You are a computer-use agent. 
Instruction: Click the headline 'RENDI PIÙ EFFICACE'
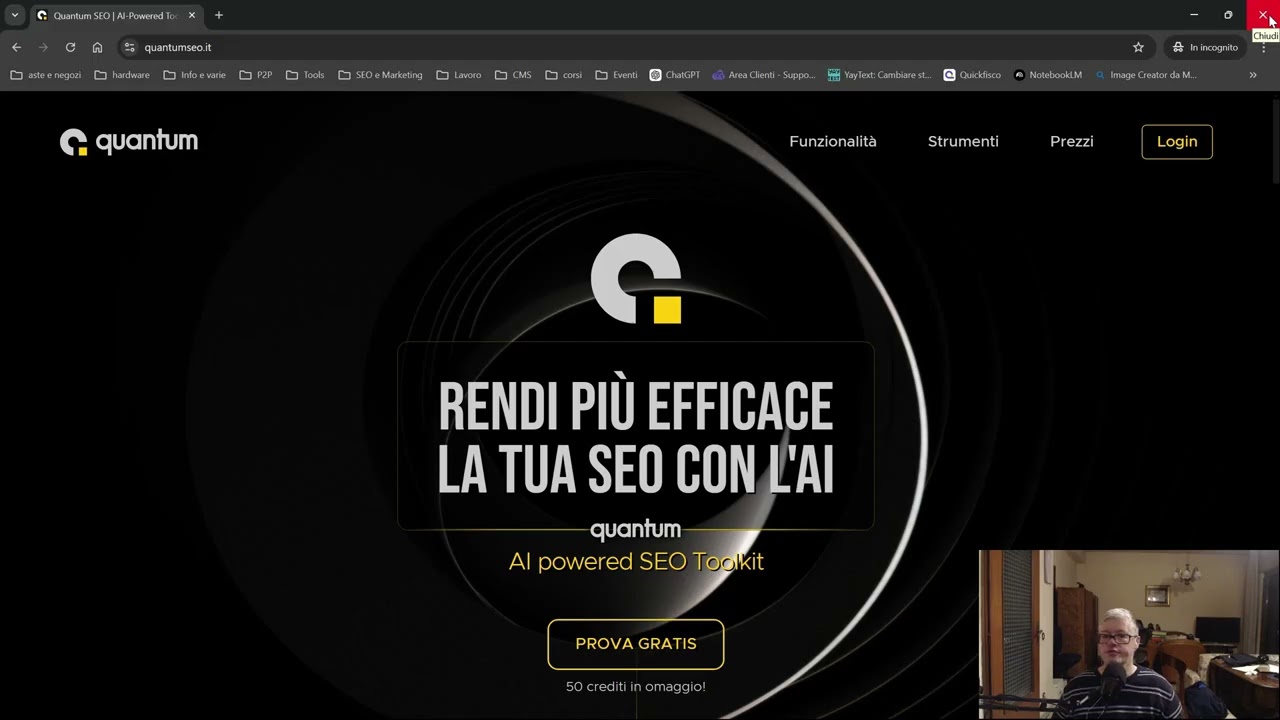point(636,406)
